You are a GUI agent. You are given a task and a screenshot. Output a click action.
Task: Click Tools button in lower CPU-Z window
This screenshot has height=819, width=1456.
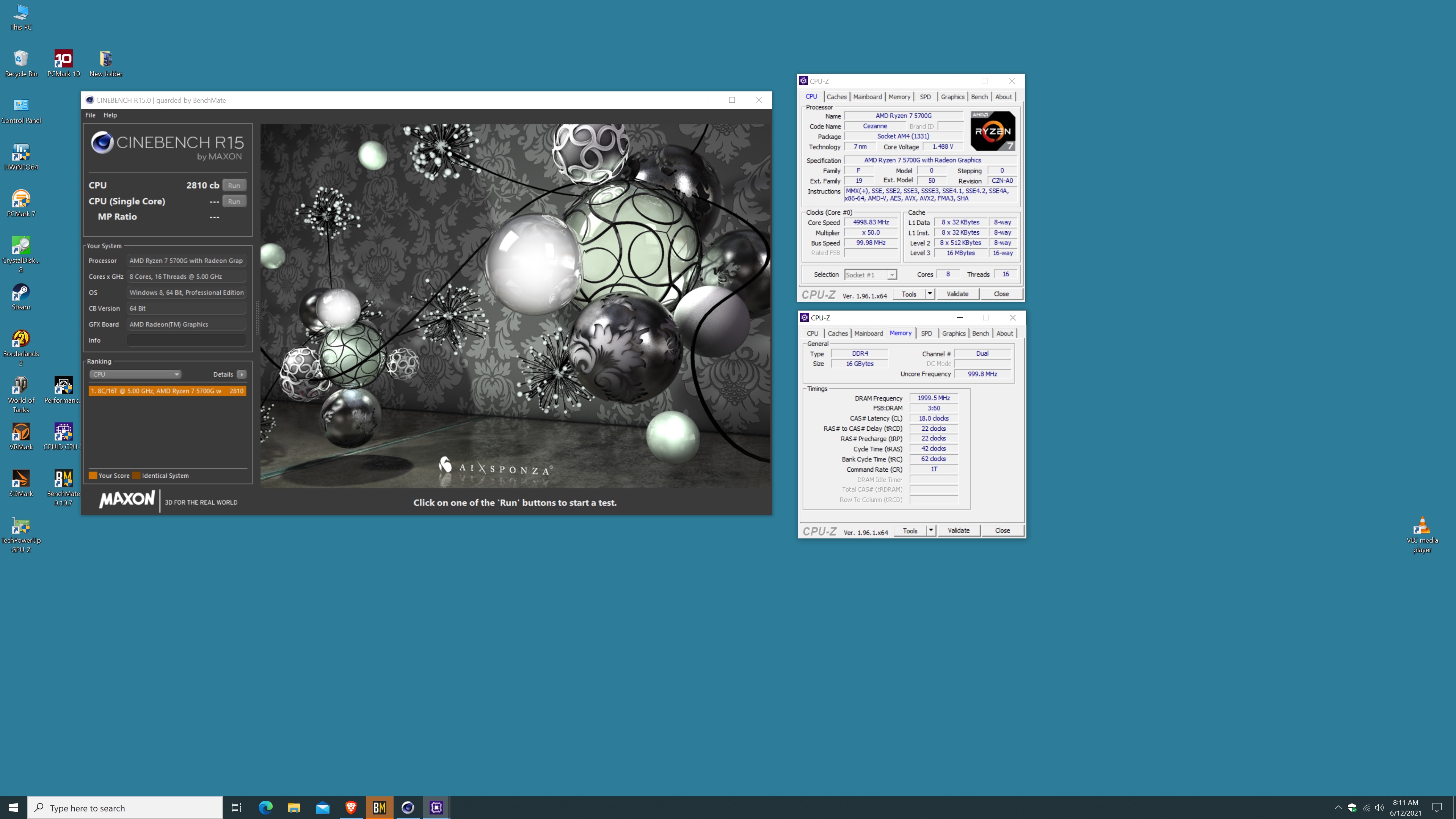[910, 530]
